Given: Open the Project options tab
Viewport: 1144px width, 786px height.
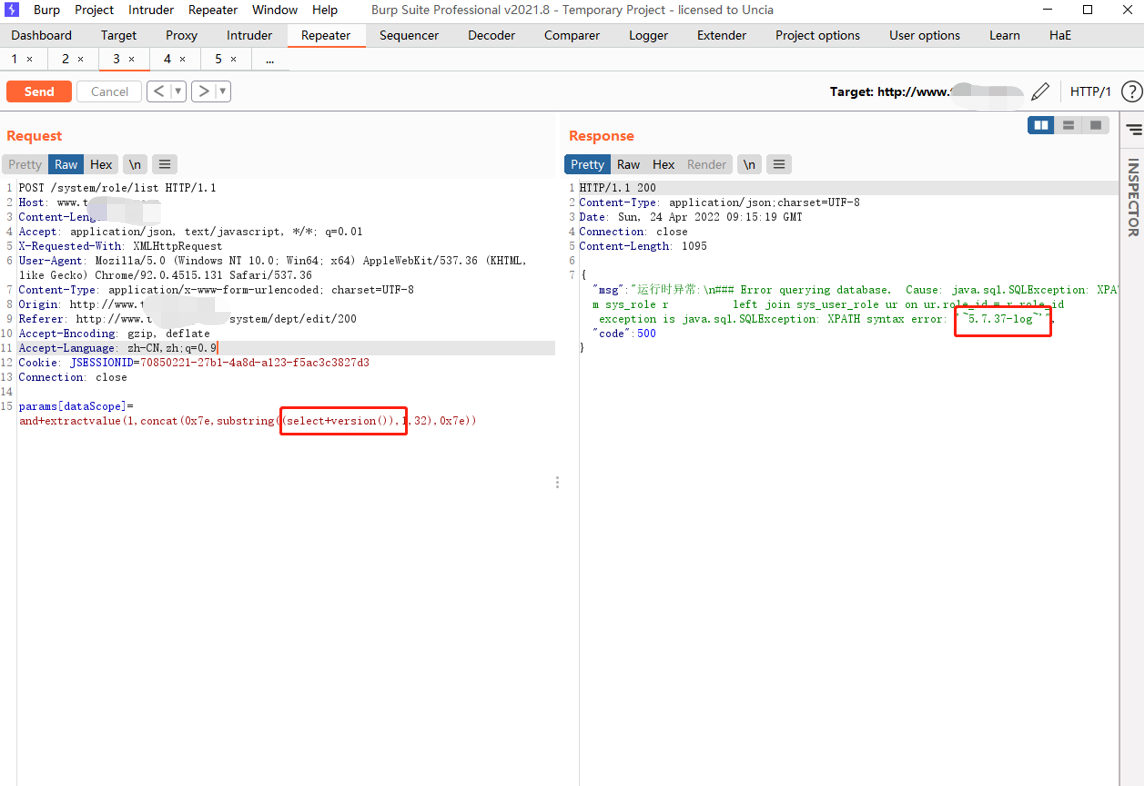Looking at the screenshot, I should coord(817,35).
